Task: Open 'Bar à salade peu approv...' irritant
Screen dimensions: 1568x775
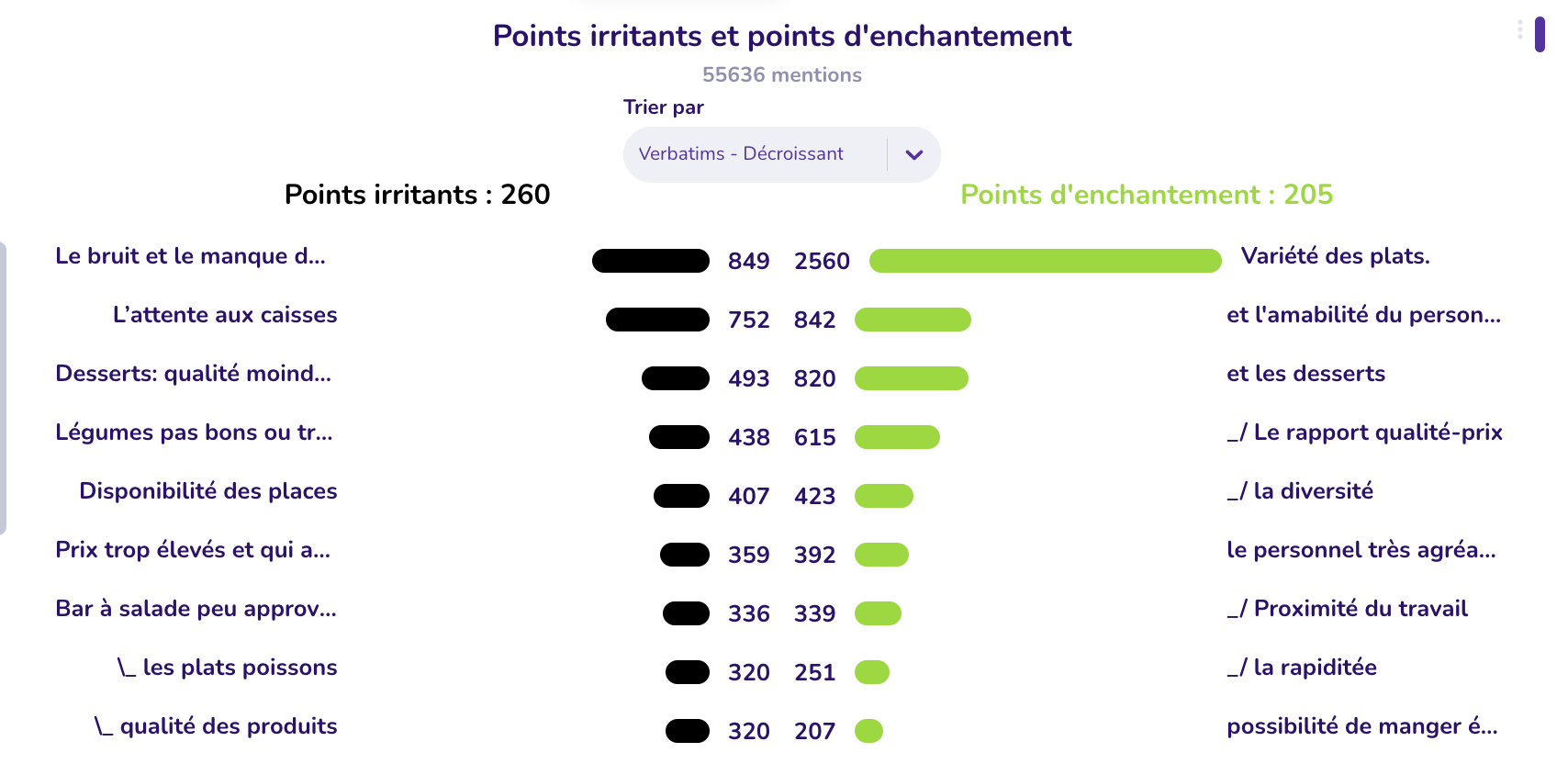Action: [196, 609]
